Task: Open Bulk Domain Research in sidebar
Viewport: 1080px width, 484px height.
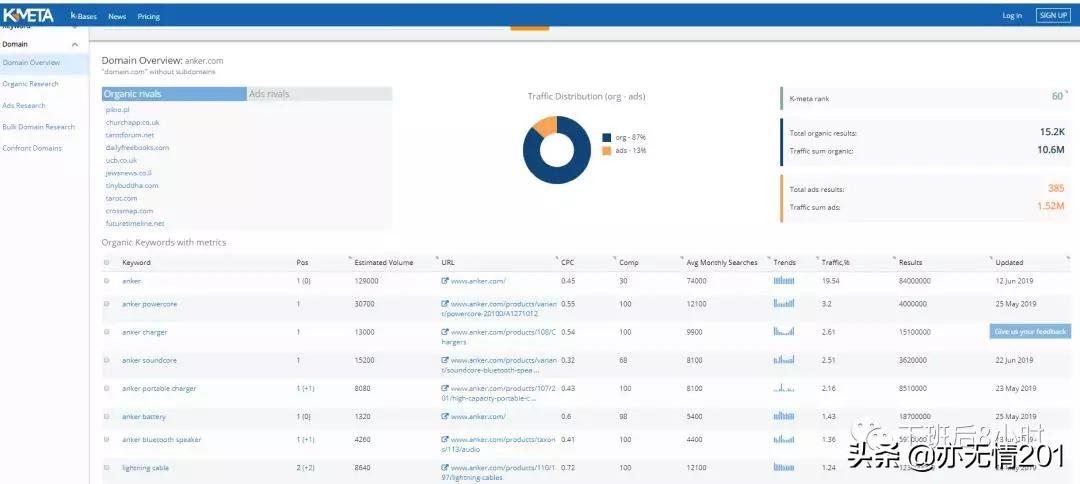Action: 39,127
